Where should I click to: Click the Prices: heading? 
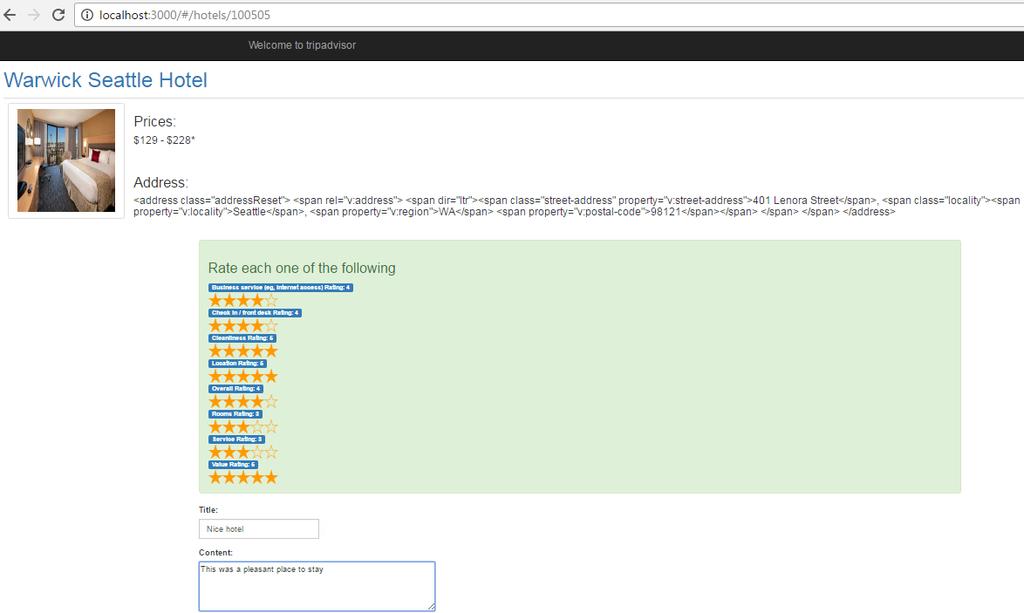click(x=154, y=121)
